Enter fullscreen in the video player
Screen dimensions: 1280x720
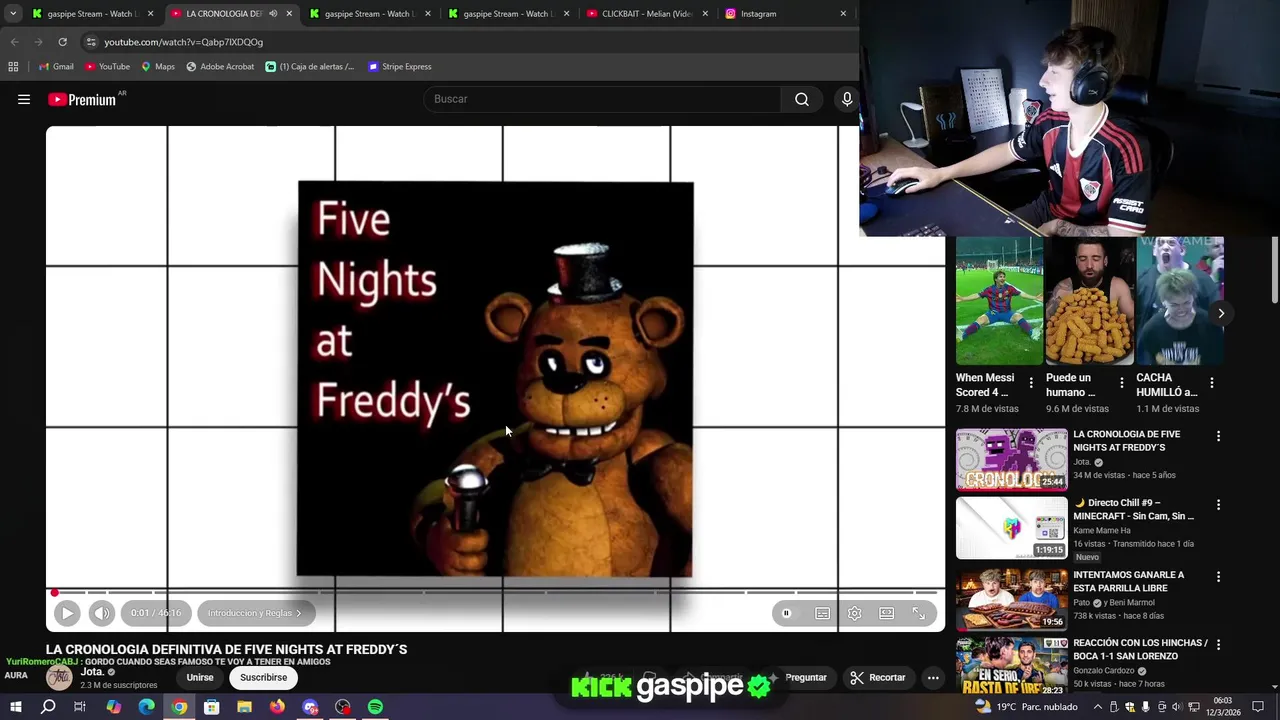point(918,613)
